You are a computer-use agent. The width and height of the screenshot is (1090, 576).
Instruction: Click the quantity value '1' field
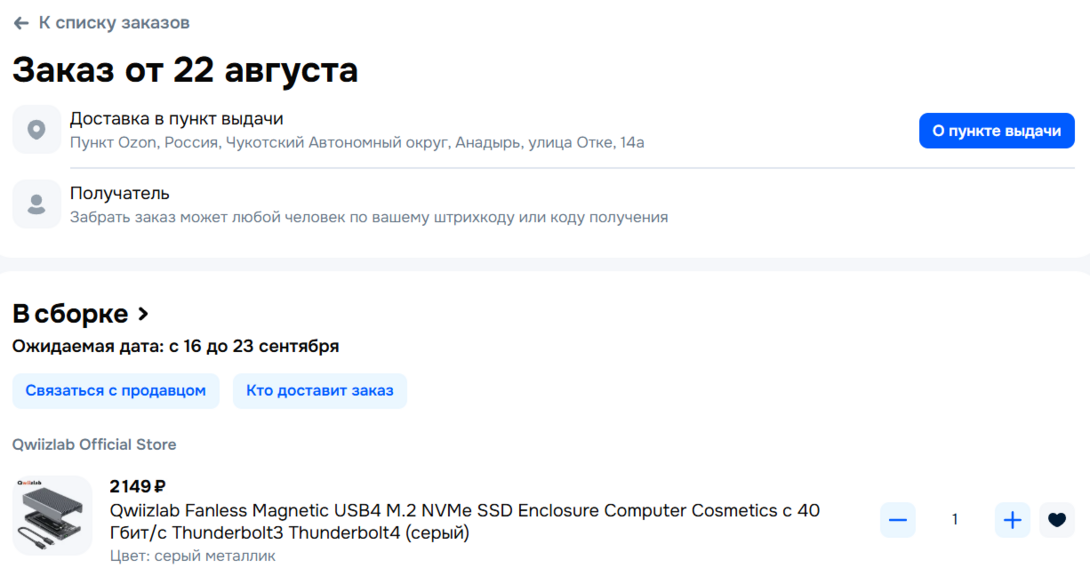pos(955,520)
